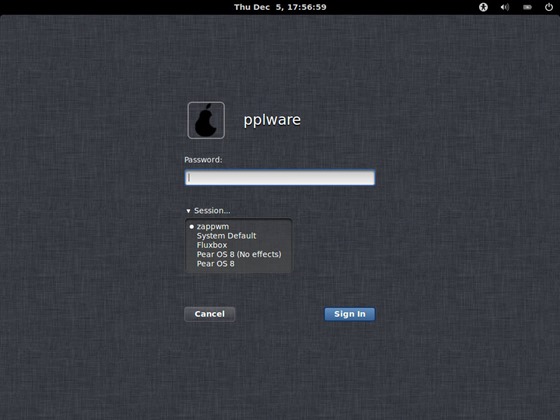Focus the Password input field

pyautogui.click(x=280, y=178)
